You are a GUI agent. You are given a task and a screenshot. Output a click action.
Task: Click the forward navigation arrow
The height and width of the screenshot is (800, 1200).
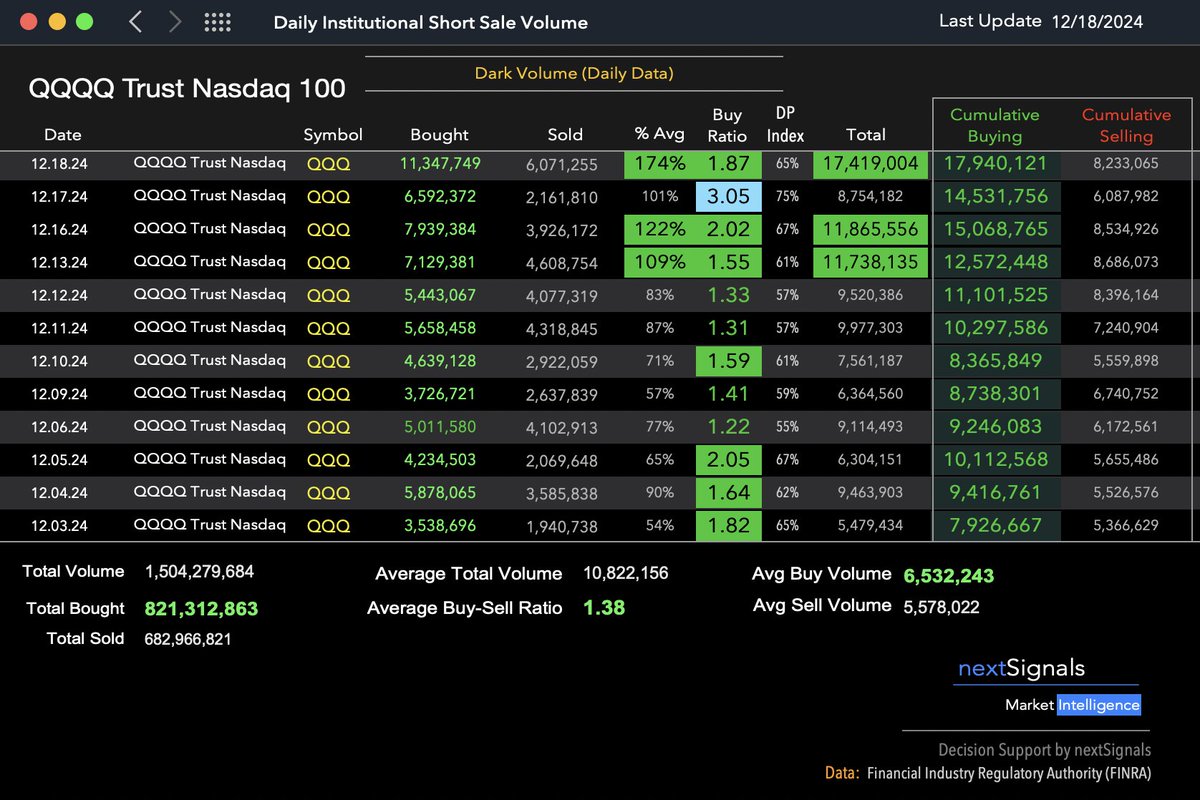175,21
